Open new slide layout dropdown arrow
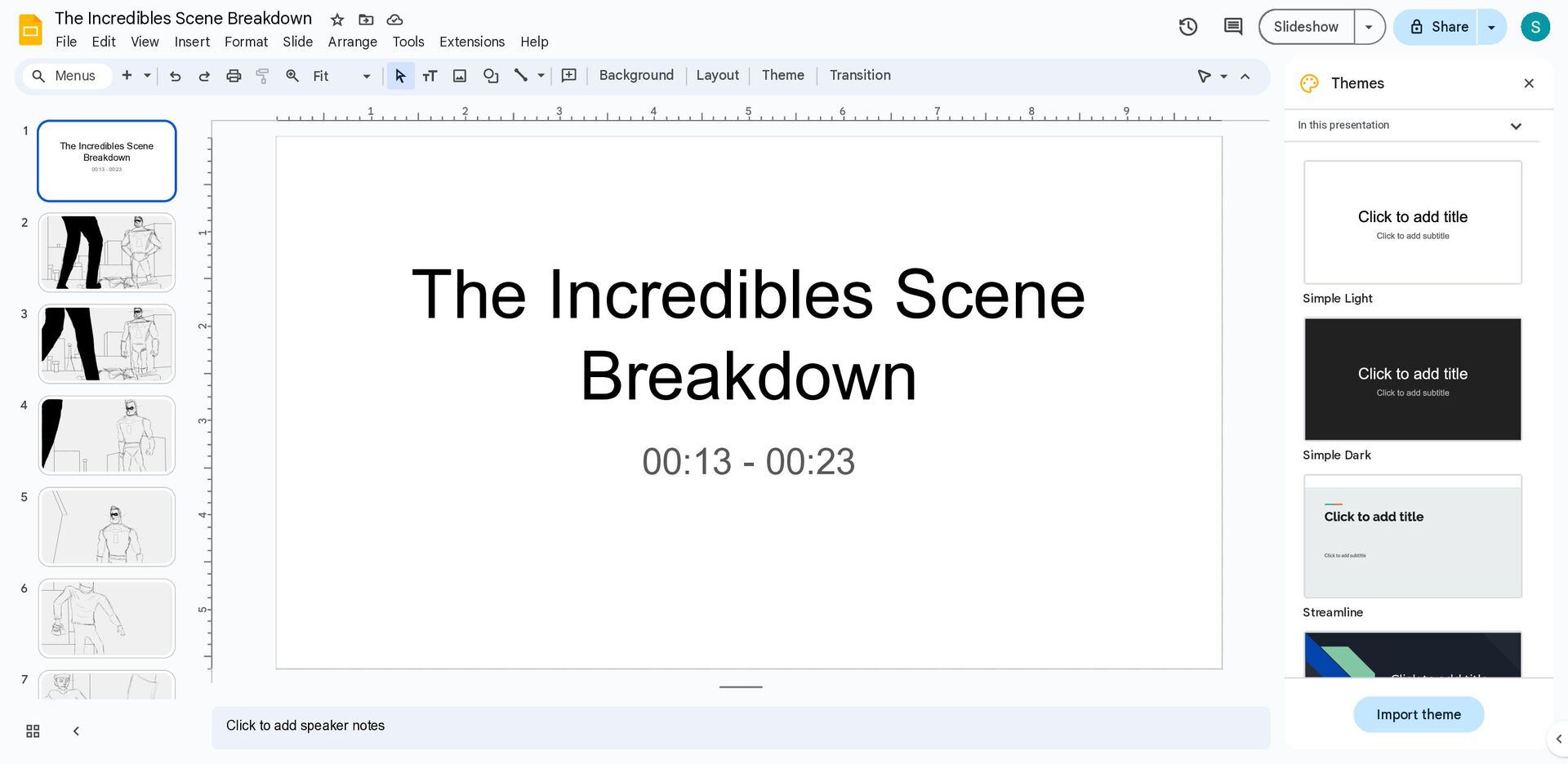 point(148,75)
